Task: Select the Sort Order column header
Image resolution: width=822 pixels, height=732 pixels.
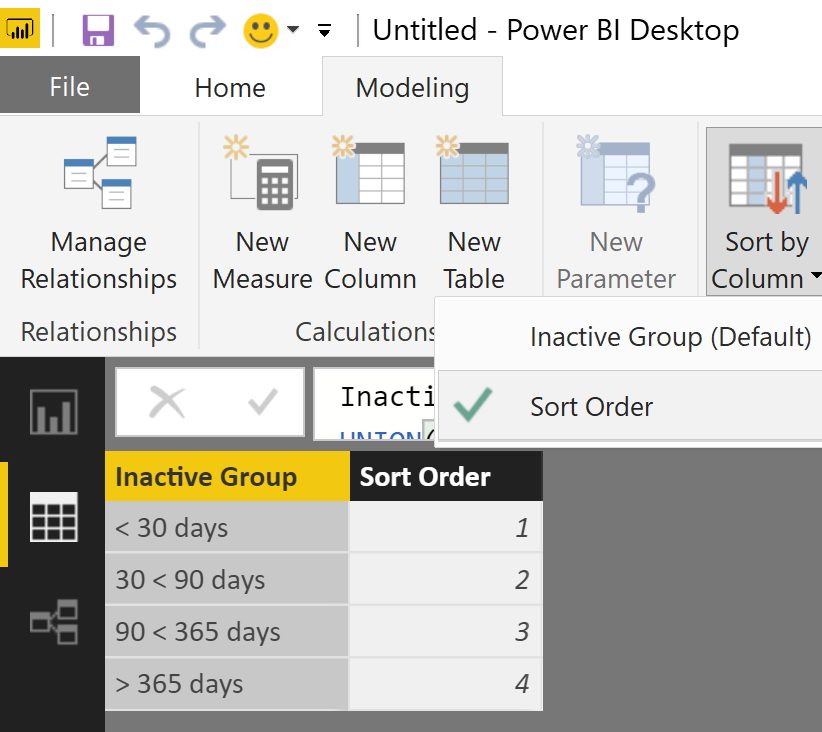Action: pyautogui.click(x=446, y=477)
